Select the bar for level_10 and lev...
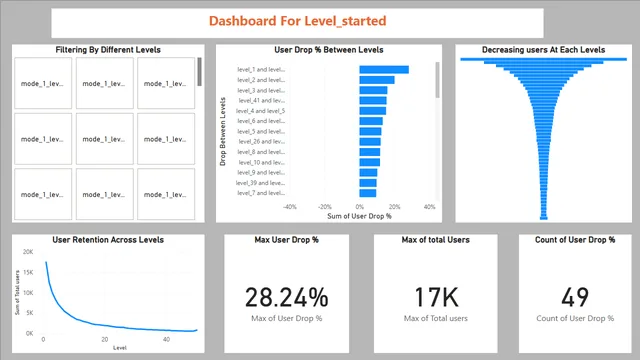 pyautogui.click(x=369, y=162)
